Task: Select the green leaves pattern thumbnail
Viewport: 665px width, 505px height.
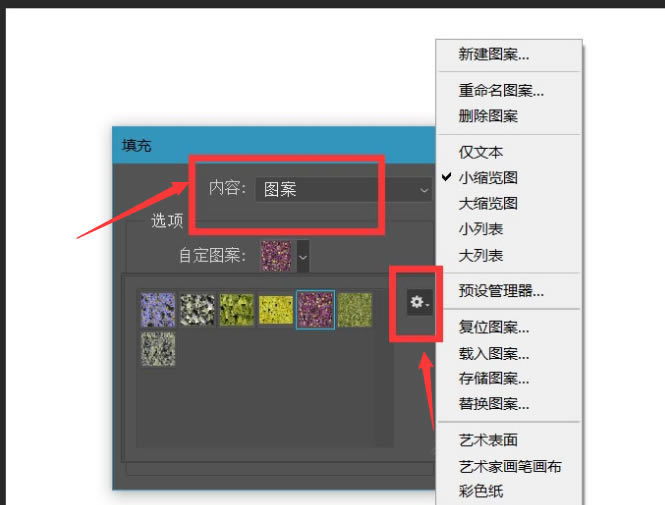Action: (x=237, y=310)
